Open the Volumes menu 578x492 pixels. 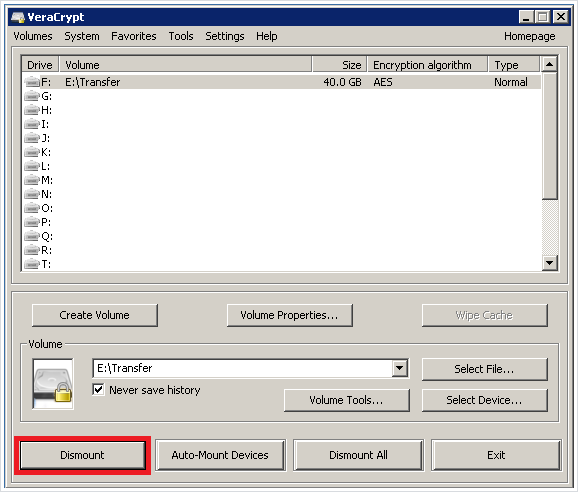point(33,36)
